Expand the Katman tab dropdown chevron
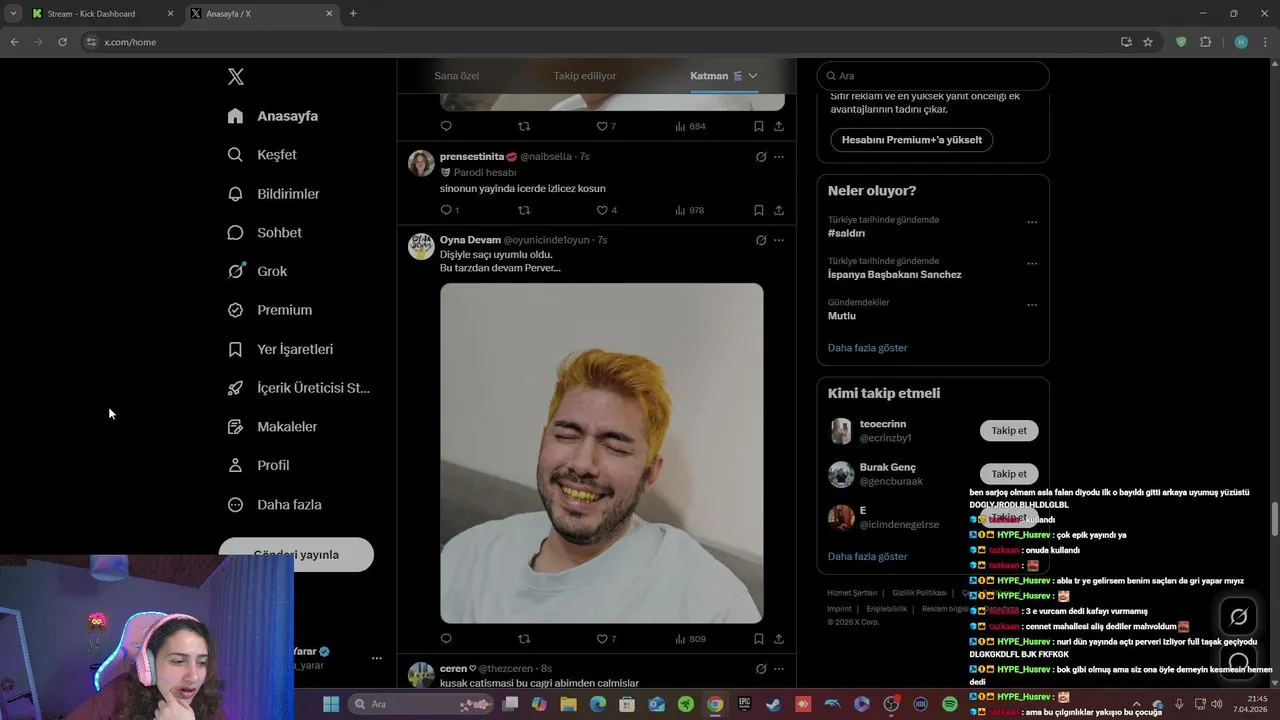The height and width of the screenshot is (720, 1280). [x=753, y=76]
